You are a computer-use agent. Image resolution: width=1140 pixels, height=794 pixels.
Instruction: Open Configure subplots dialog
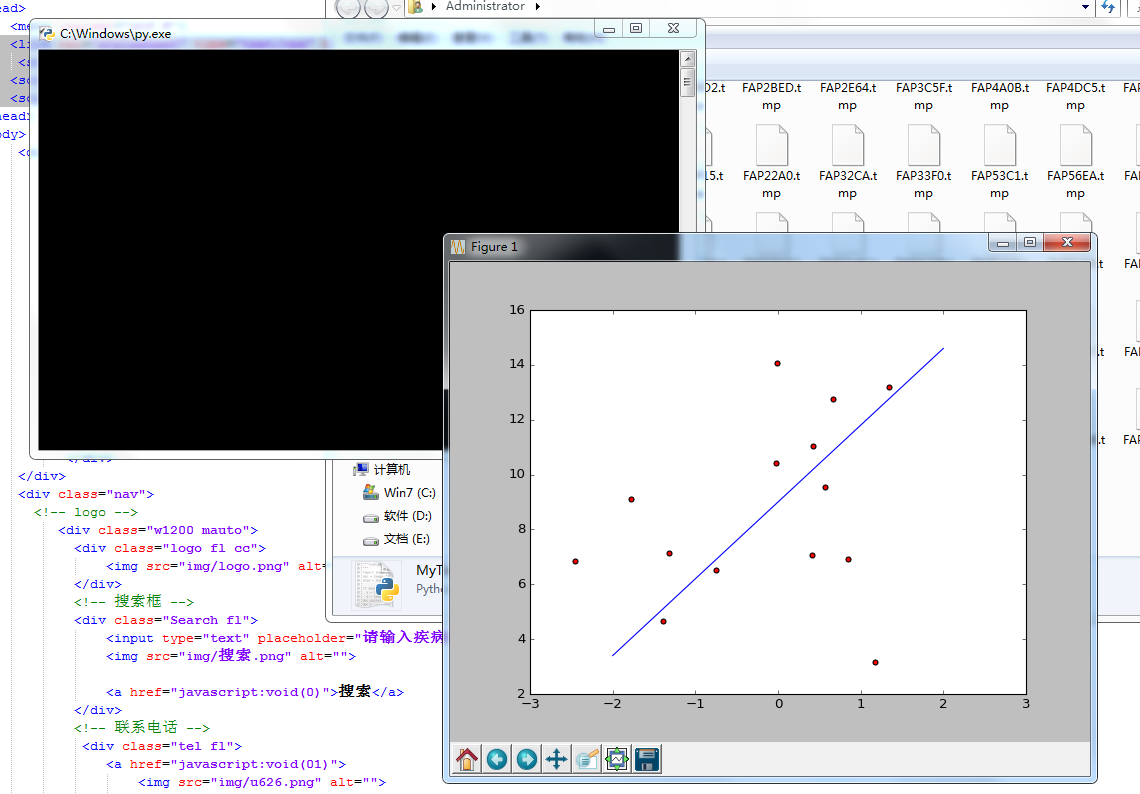[x=617, y=760]
